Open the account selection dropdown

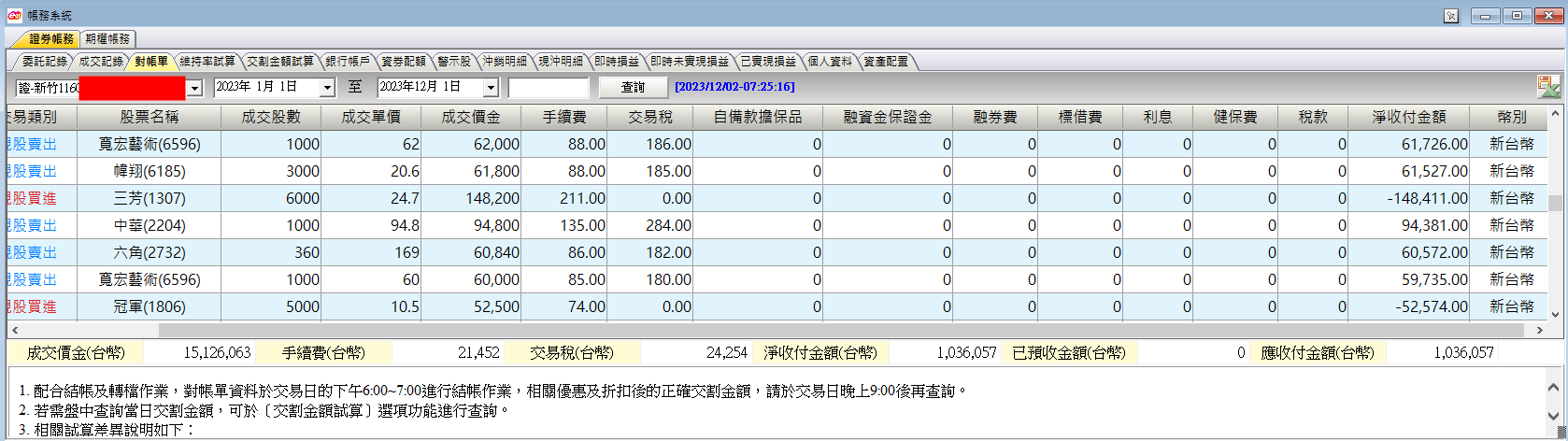194,88
